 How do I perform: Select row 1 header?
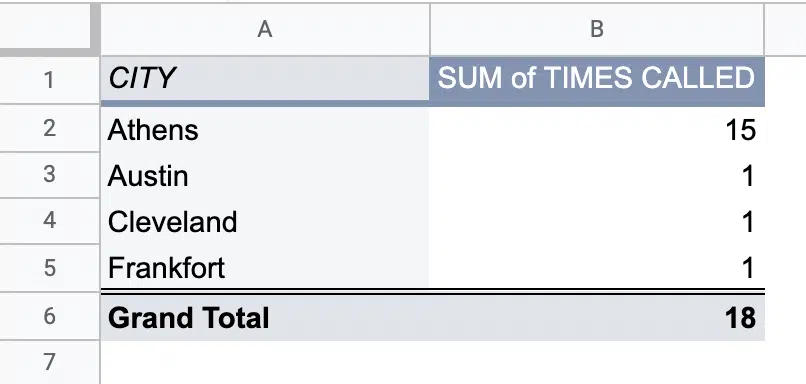[x=49, y=80]
